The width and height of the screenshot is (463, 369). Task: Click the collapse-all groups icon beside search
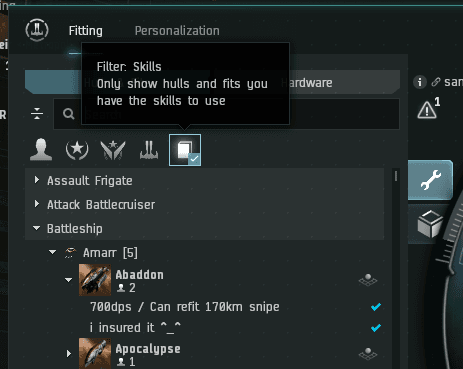[37, 114]
